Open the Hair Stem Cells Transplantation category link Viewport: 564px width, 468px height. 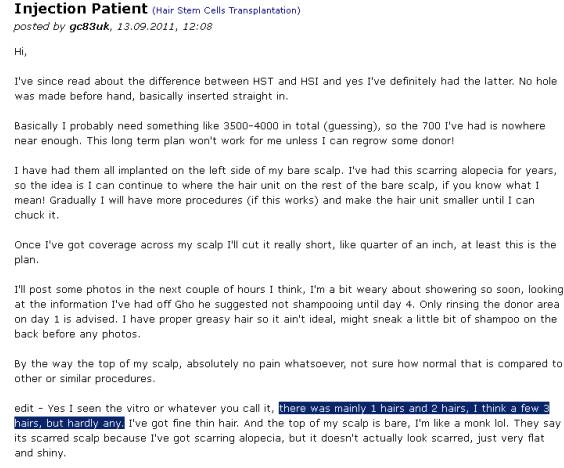tap(226, 10)
